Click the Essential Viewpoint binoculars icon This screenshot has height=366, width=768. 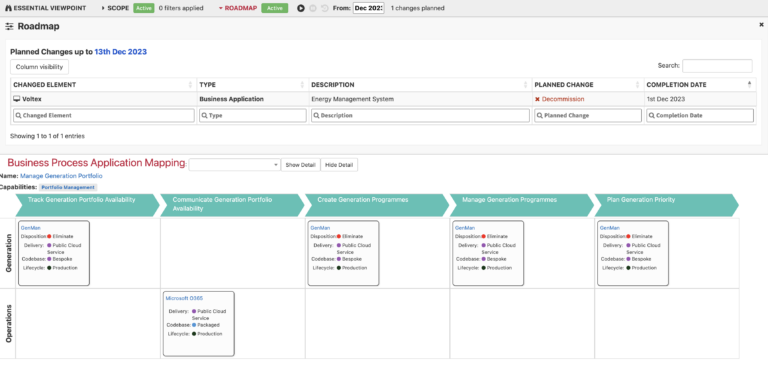[8, 8]
